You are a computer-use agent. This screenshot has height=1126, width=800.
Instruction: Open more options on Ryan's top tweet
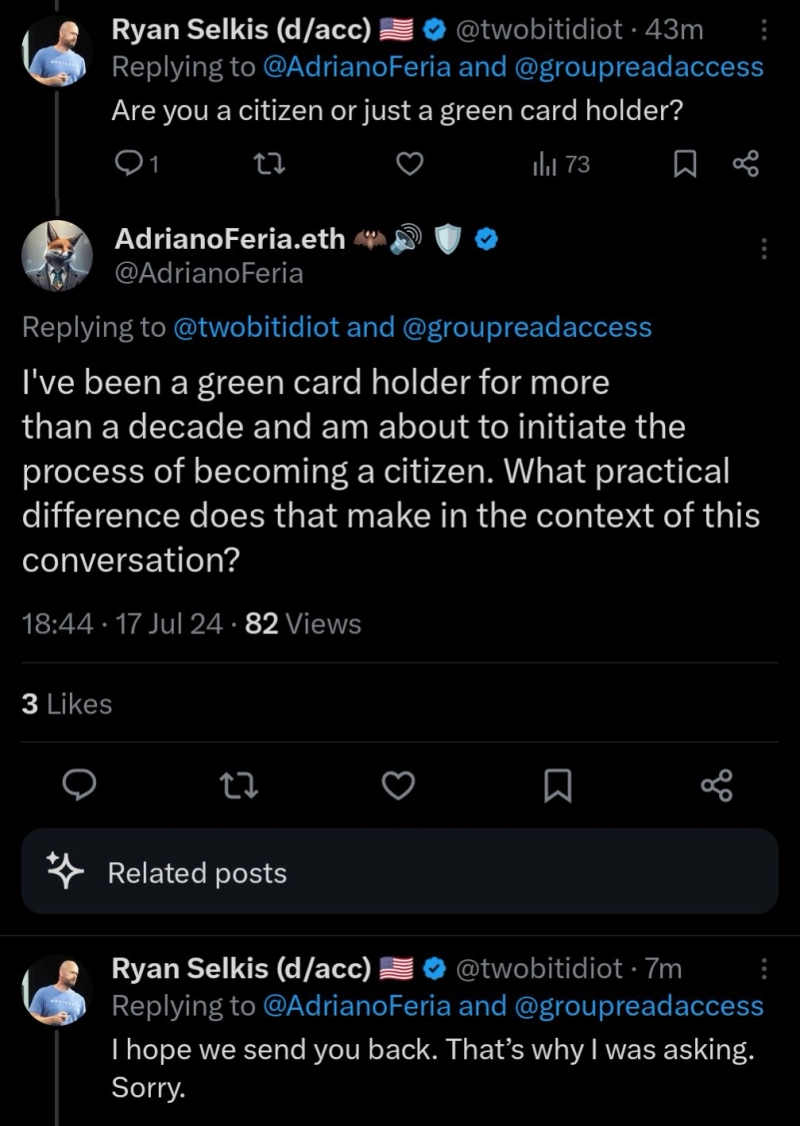[765, 31]
